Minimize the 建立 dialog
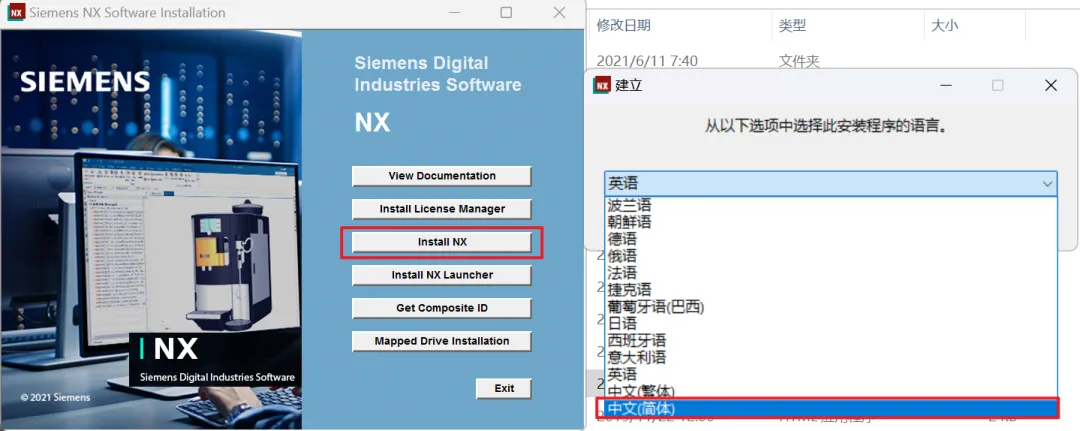 [946, 85]
